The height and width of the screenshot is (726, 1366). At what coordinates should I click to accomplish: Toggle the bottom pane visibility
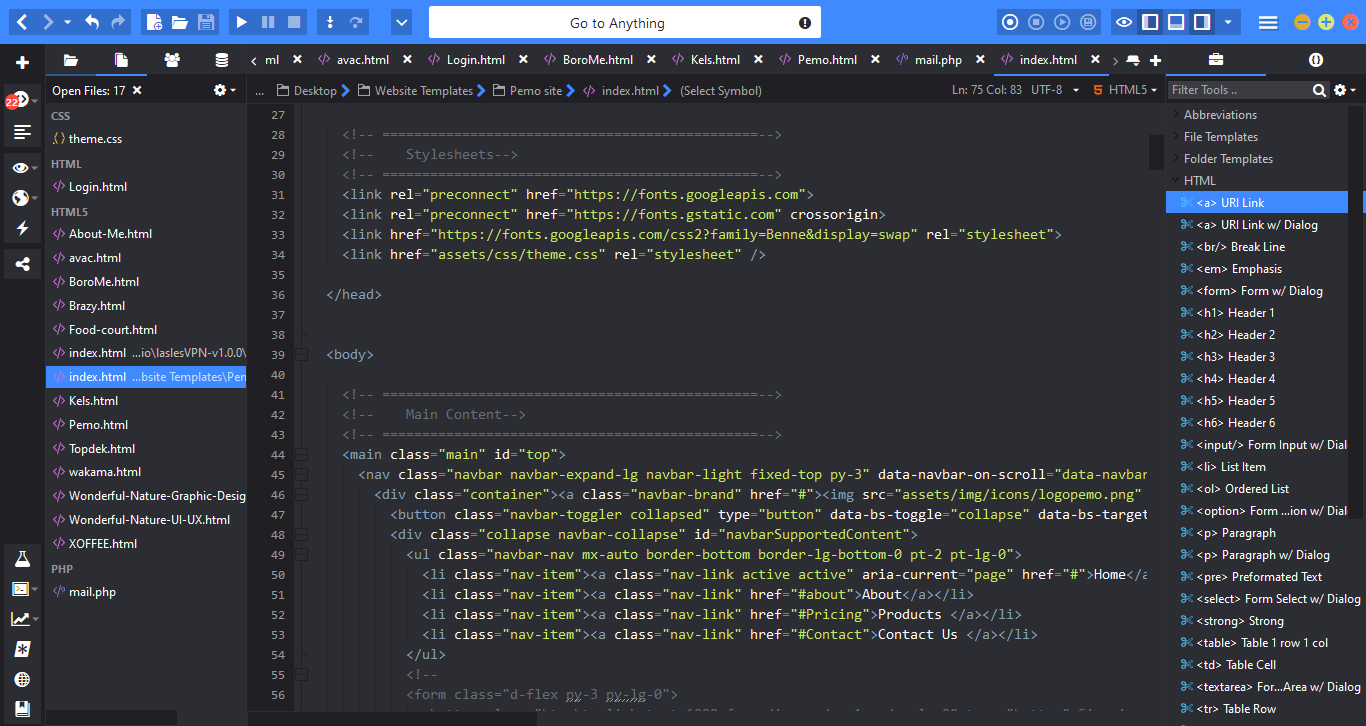point(1177,22)
